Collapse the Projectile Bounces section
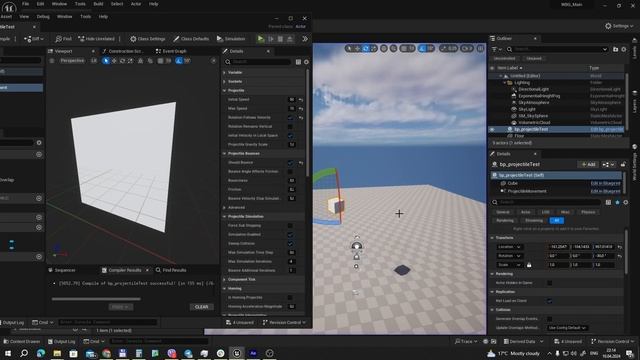Image resolution: width=640 pixels, height=360 pixels. 224,153
